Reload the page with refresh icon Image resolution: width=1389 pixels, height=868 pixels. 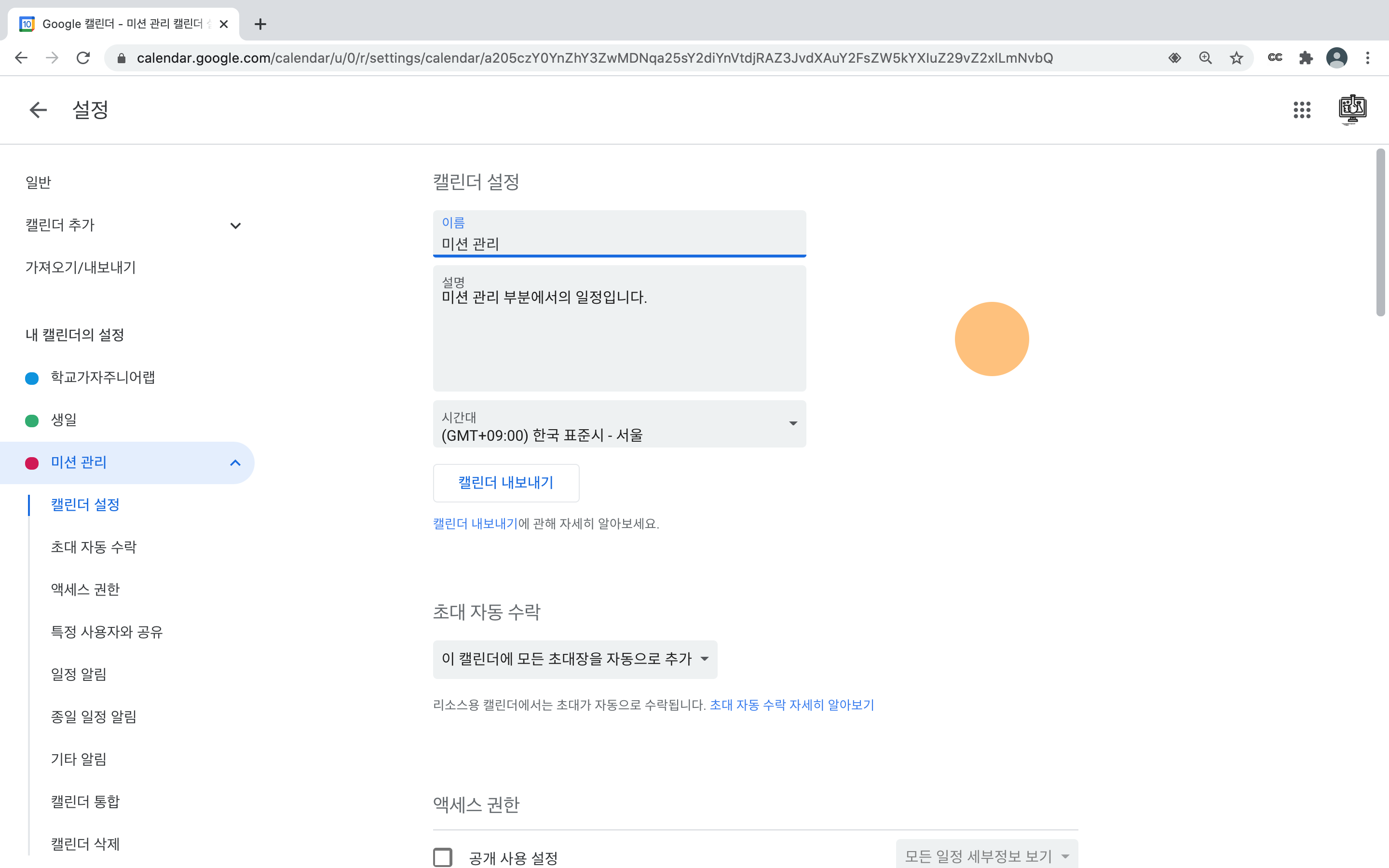[x=83, y=58]
